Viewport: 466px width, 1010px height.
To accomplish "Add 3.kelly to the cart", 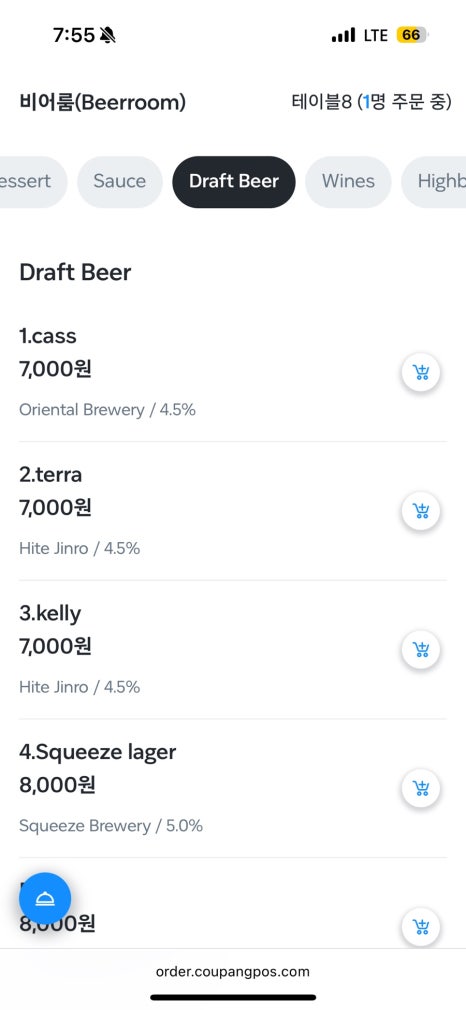I will point(421,650).
